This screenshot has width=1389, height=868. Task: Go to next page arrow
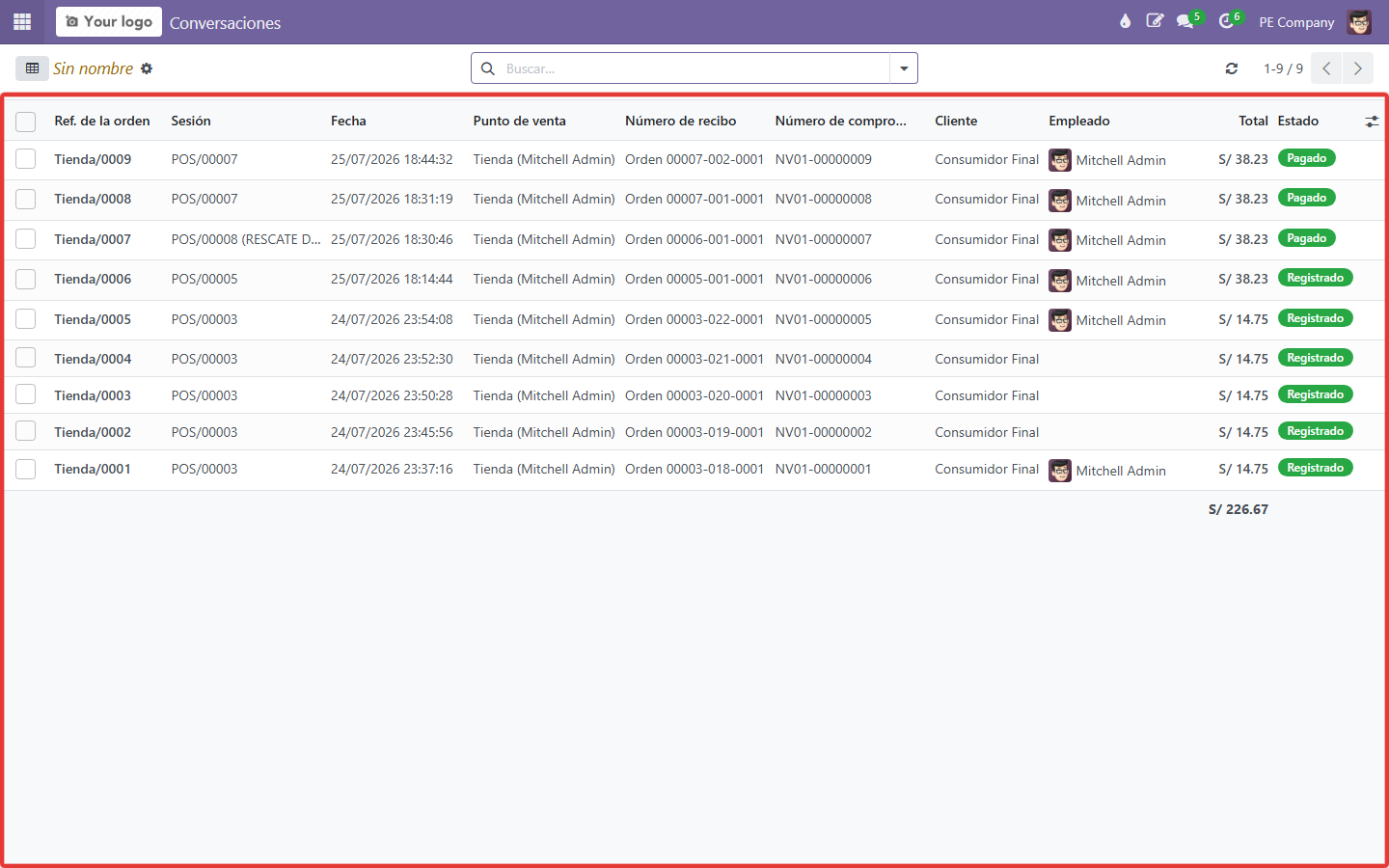pyautogui.click(x=1357, y=68)
